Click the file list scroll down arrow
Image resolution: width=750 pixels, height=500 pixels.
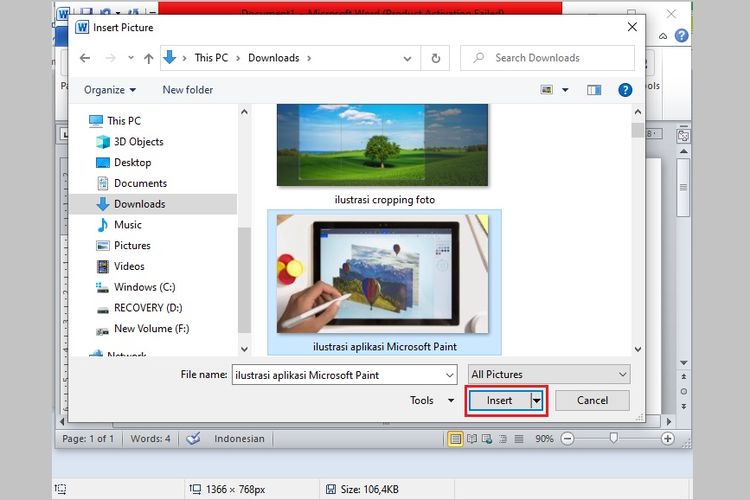pyautogui.click(x=638, y=349)
